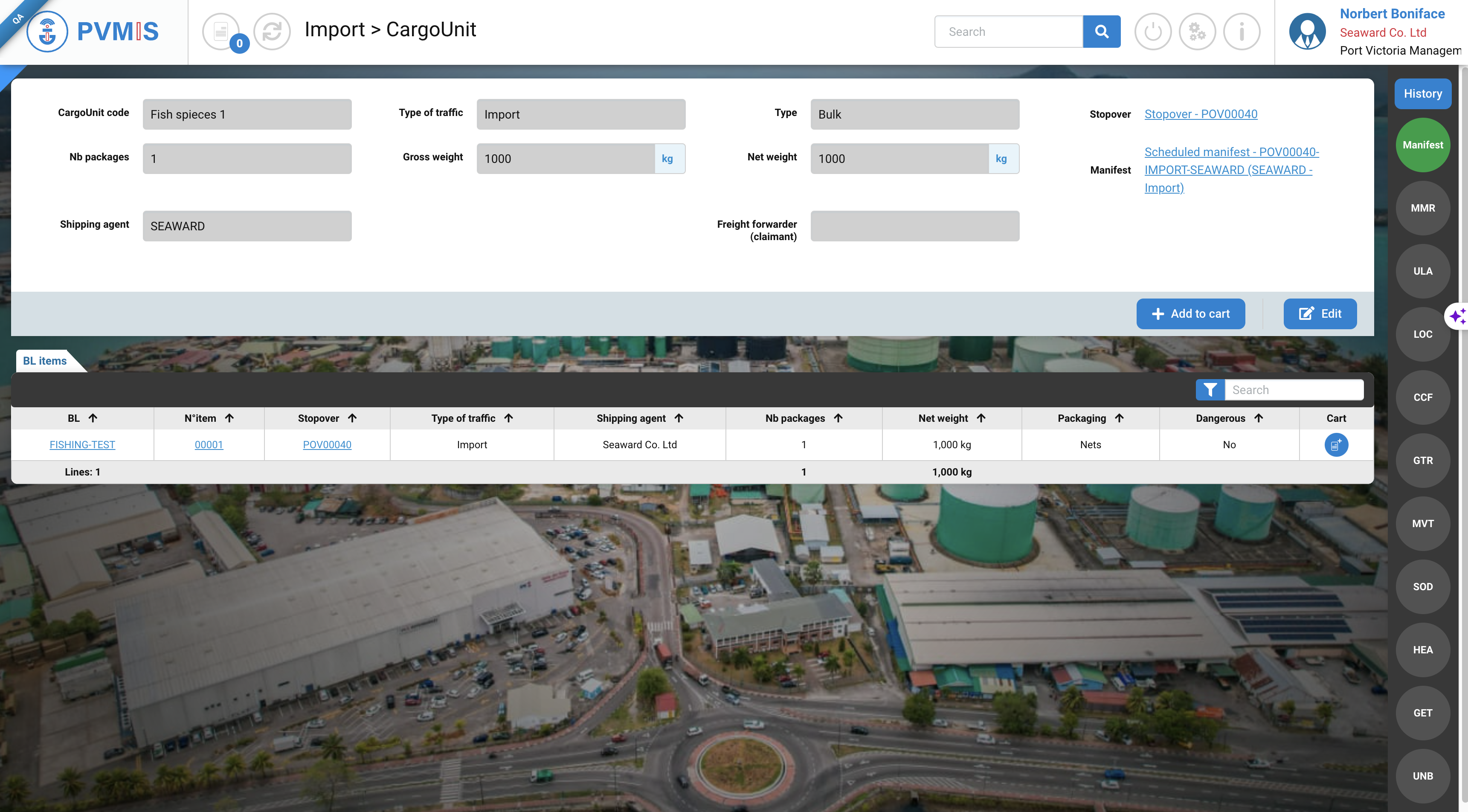Select the BL items tab
This screenshot has height=812, width=1468.
[x=45, y=361]
